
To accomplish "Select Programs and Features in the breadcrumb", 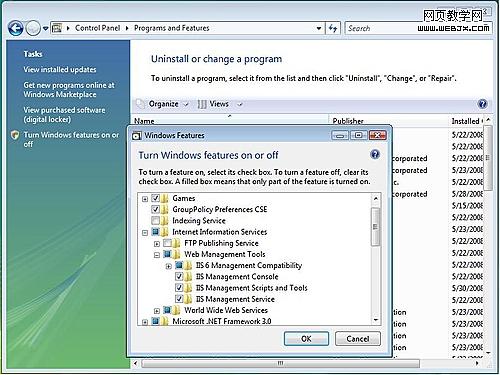I will [172, 28].
